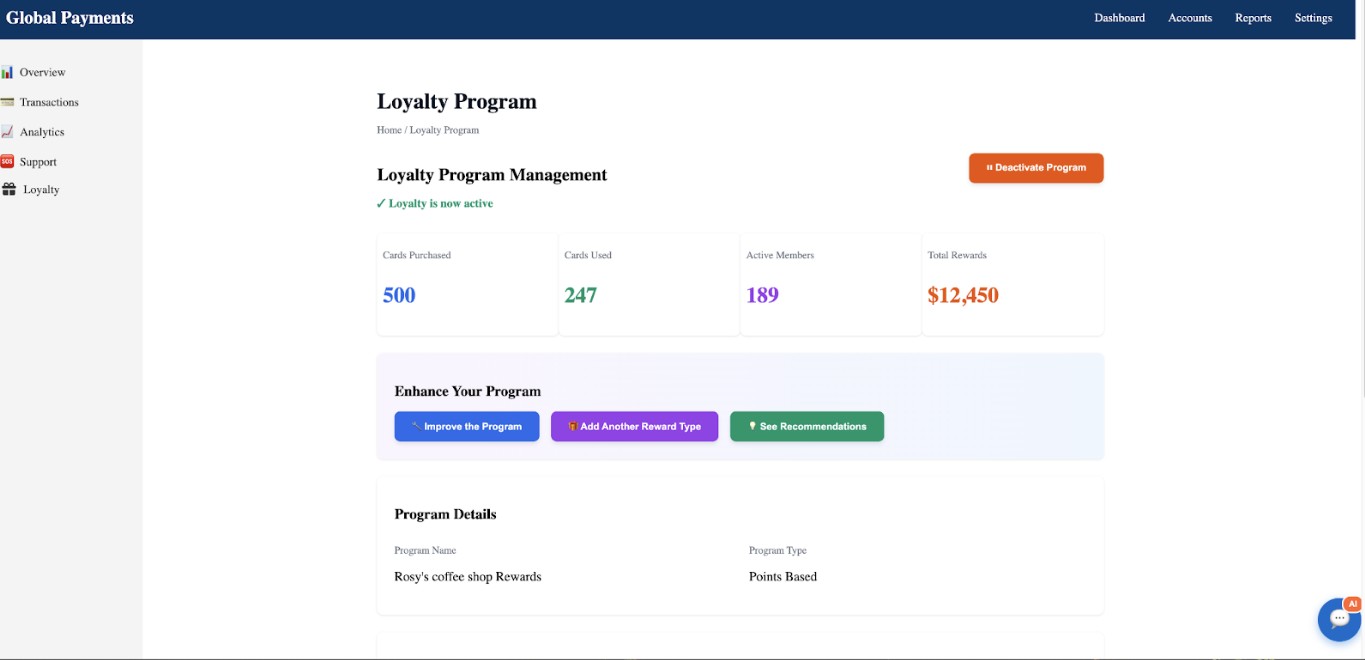Click the Global Payments logo
The image size is (1365, 660).
(70, 18)
